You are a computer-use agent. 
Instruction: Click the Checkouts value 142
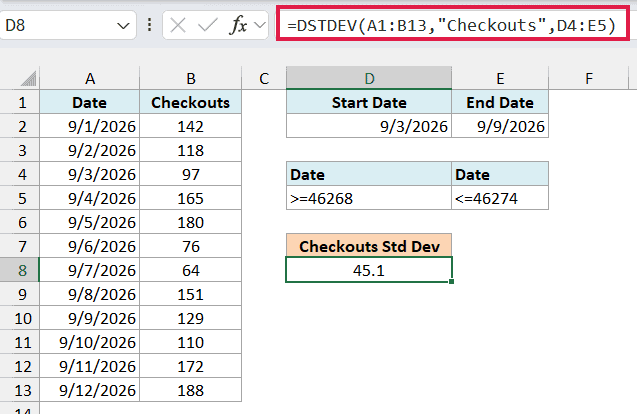pos(191,126)
